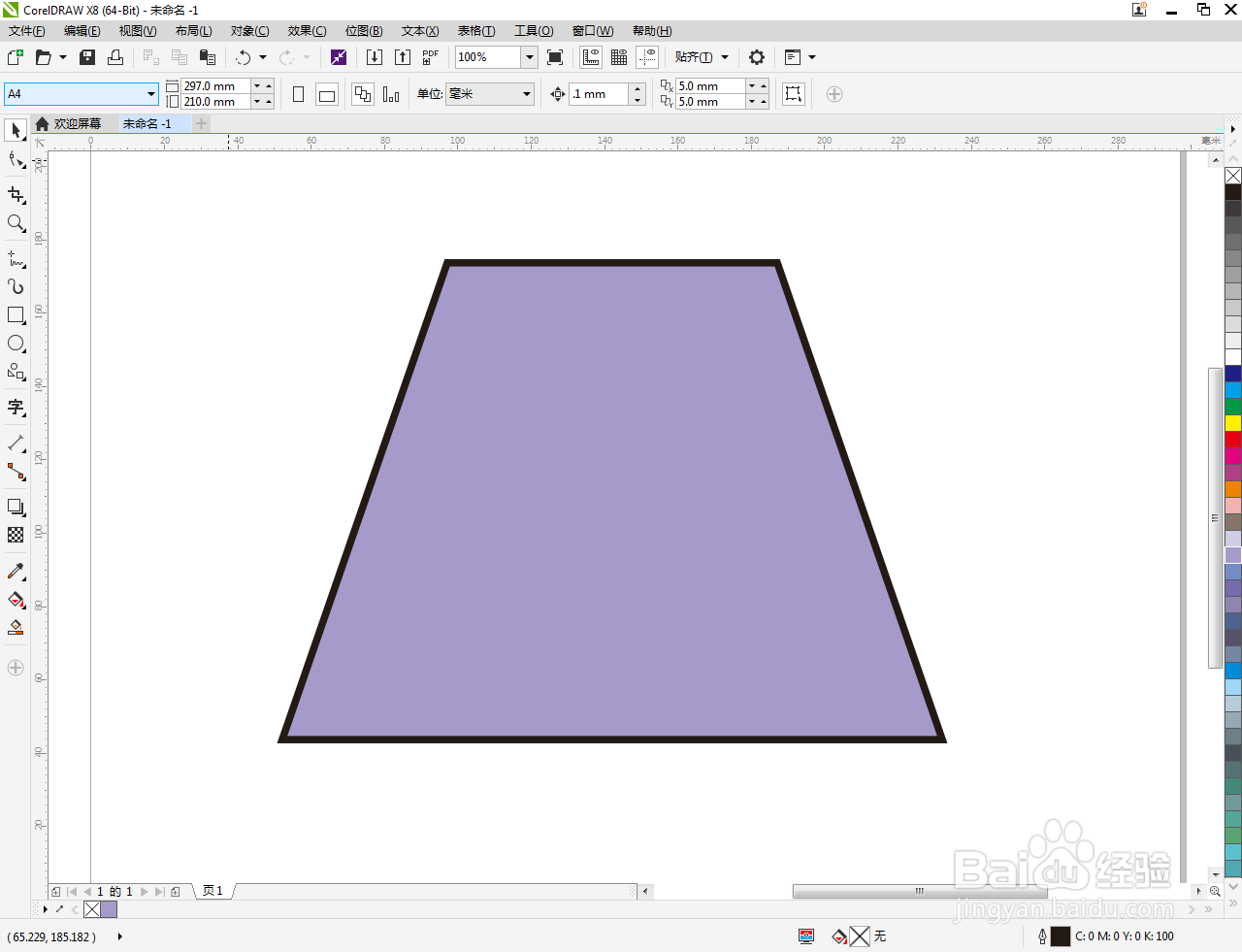This screenshot has height=952, width=1242.
Task: Select the Connector tool
Action: [x=16, y=472]
